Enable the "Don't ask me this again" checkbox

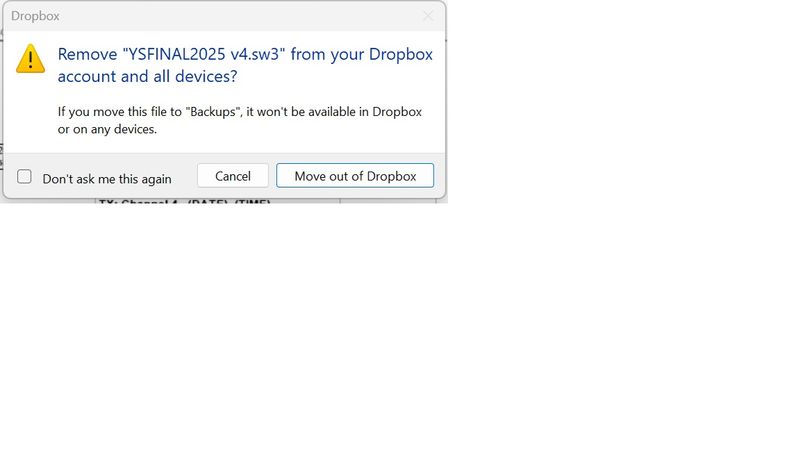click(24, 177)
